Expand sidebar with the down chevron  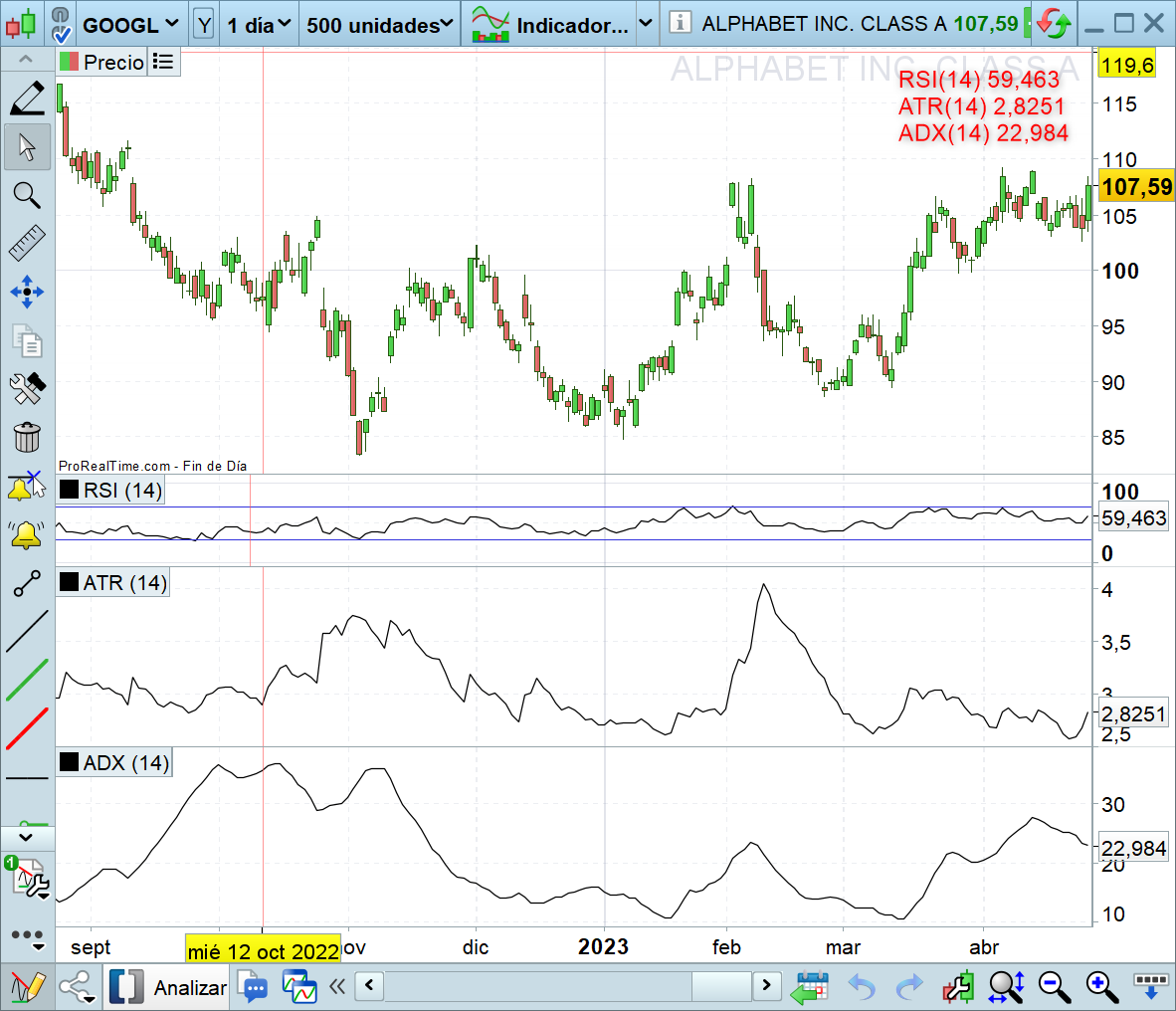pos(26,837)
